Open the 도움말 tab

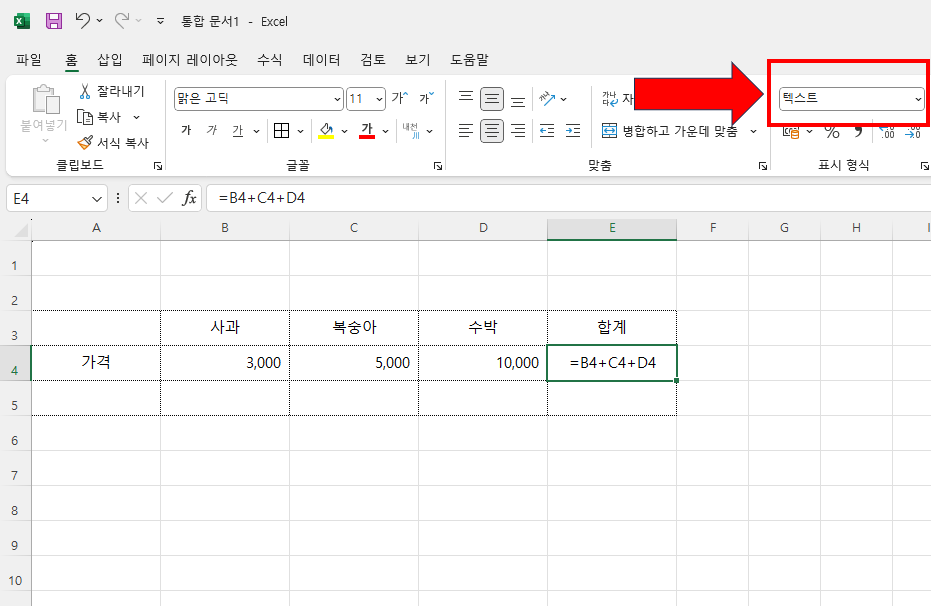(469, 60)
